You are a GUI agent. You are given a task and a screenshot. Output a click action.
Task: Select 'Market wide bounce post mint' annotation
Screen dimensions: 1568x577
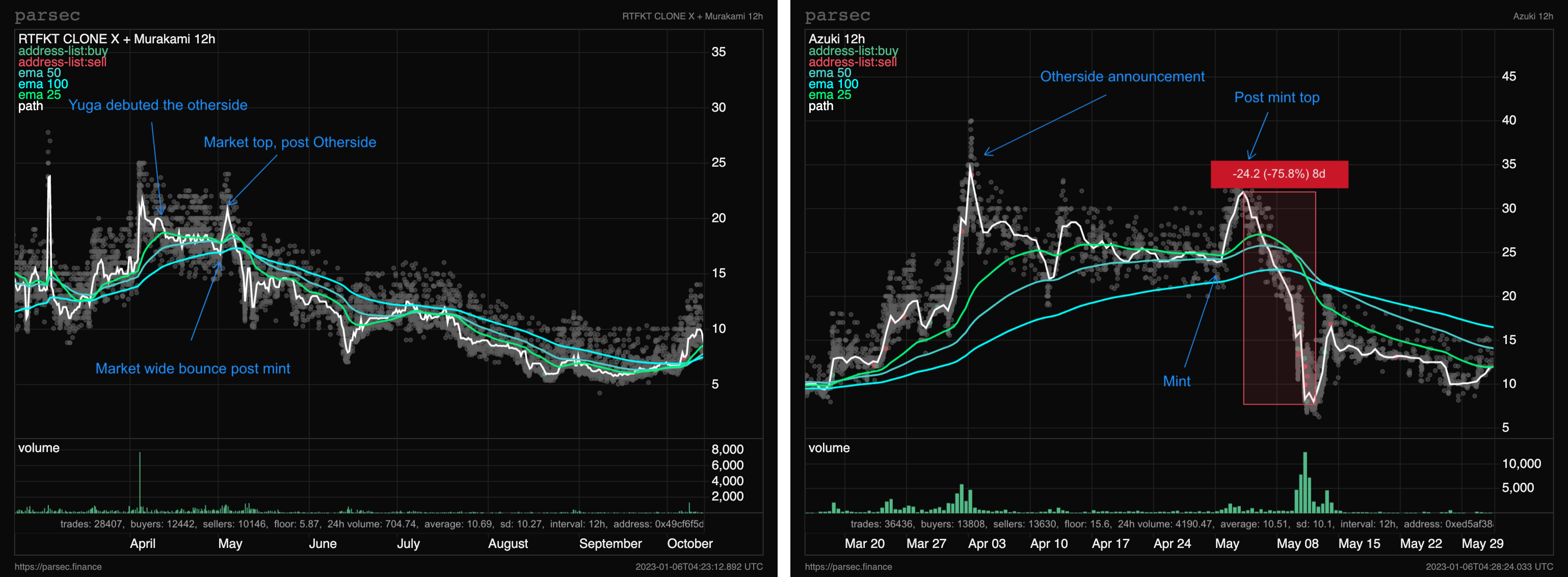[x=192, y=369]
